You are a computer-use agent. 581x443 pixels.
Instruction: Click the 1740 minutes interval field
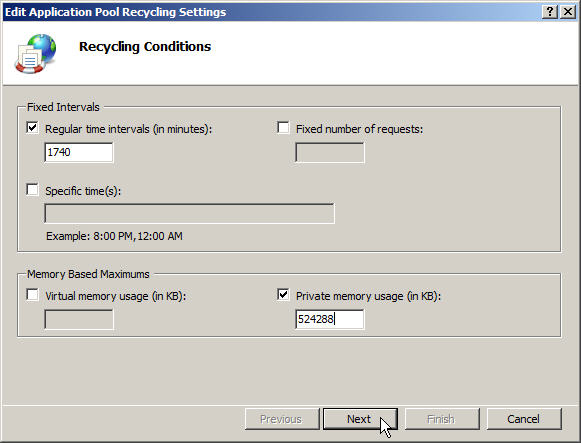(x=79, y=152)
